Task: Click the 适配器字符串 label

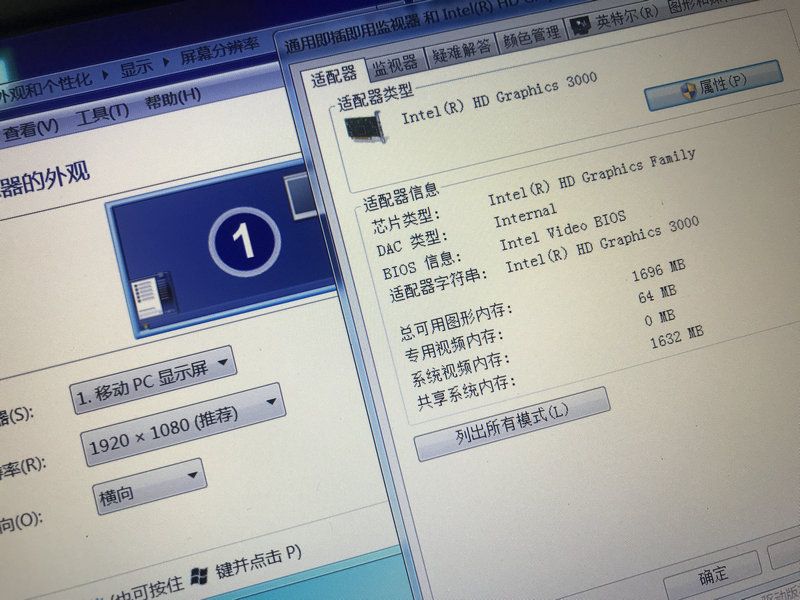Action: pyautogui.click(x=438, y=285)
